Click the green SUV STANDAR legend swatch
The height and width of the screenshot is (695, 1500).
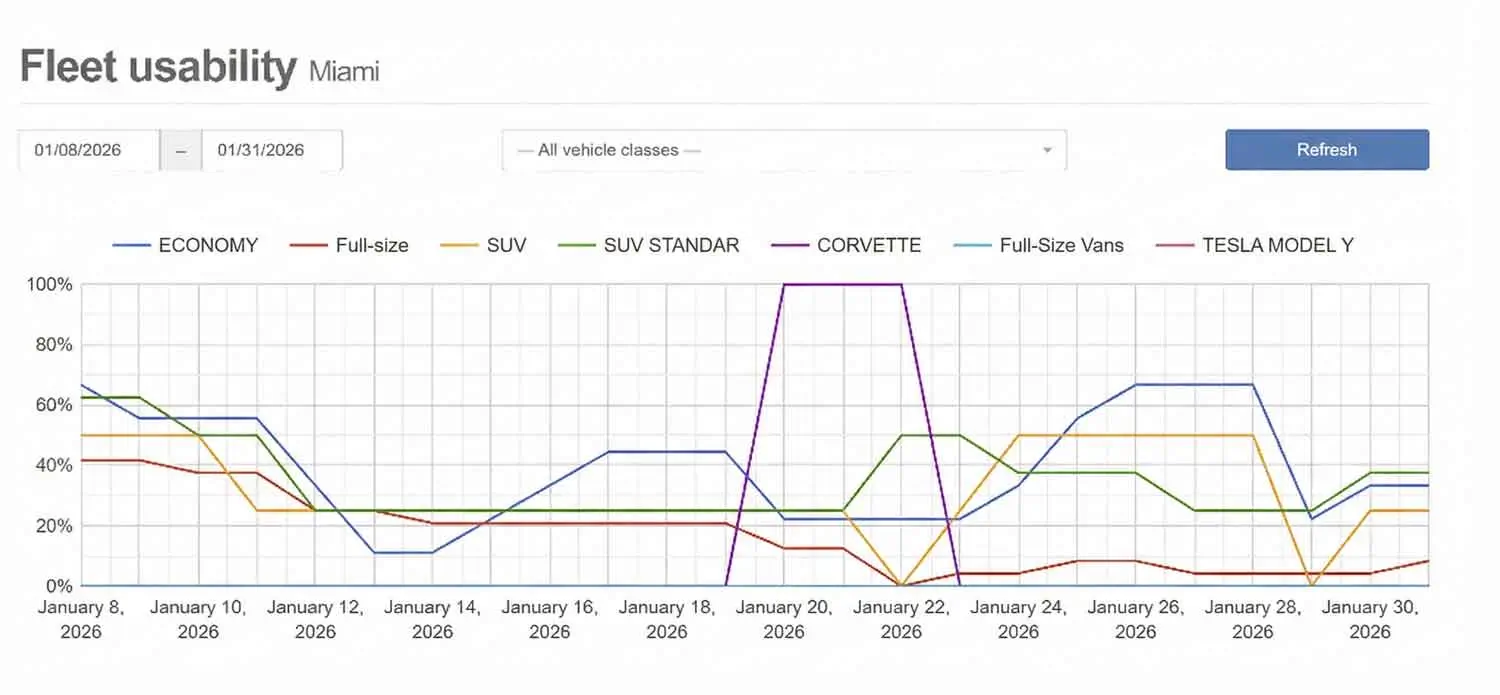pos(576,245)
